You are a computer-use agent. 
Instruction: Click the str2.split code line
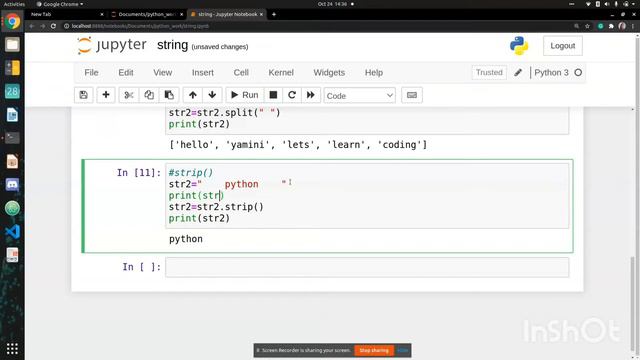pos(224,113)
